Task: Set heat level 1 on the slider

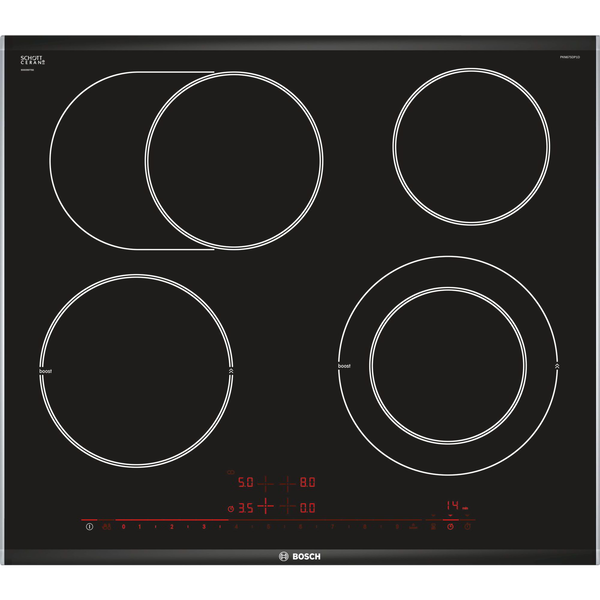Action: pyautogui.click(x=140, y=527)
